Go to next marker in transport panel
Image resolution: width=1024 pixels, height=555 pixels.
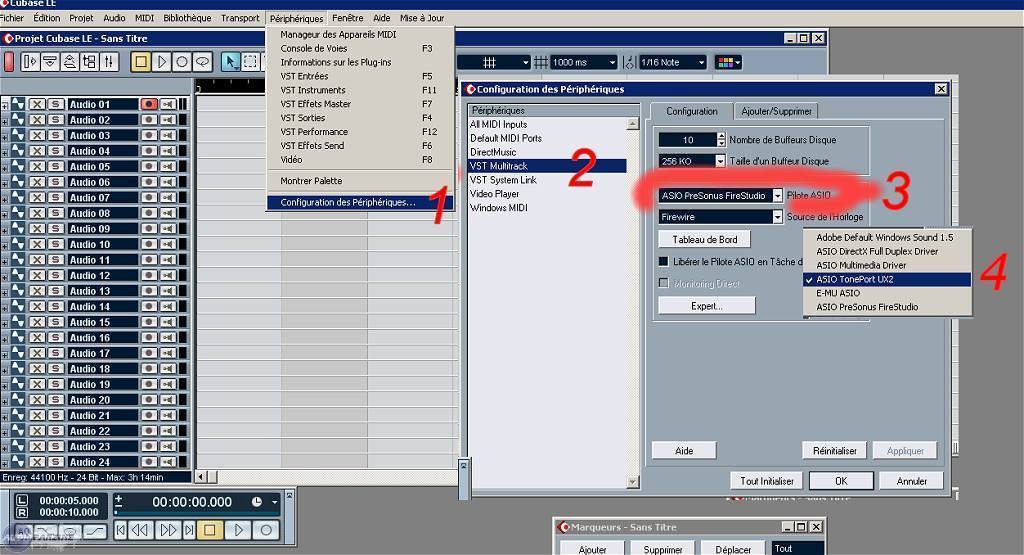pos(189,530)
